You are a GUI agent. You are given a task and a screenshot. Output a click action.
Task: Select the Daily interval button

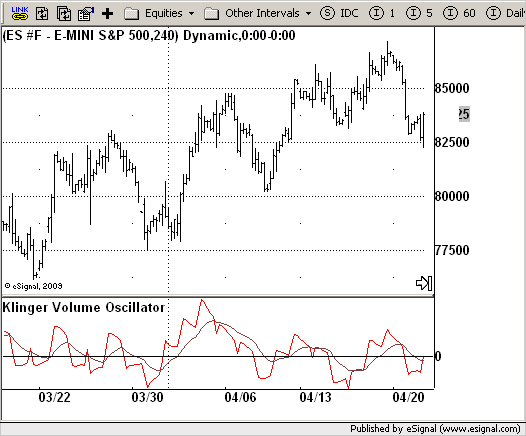click(506, 13)
